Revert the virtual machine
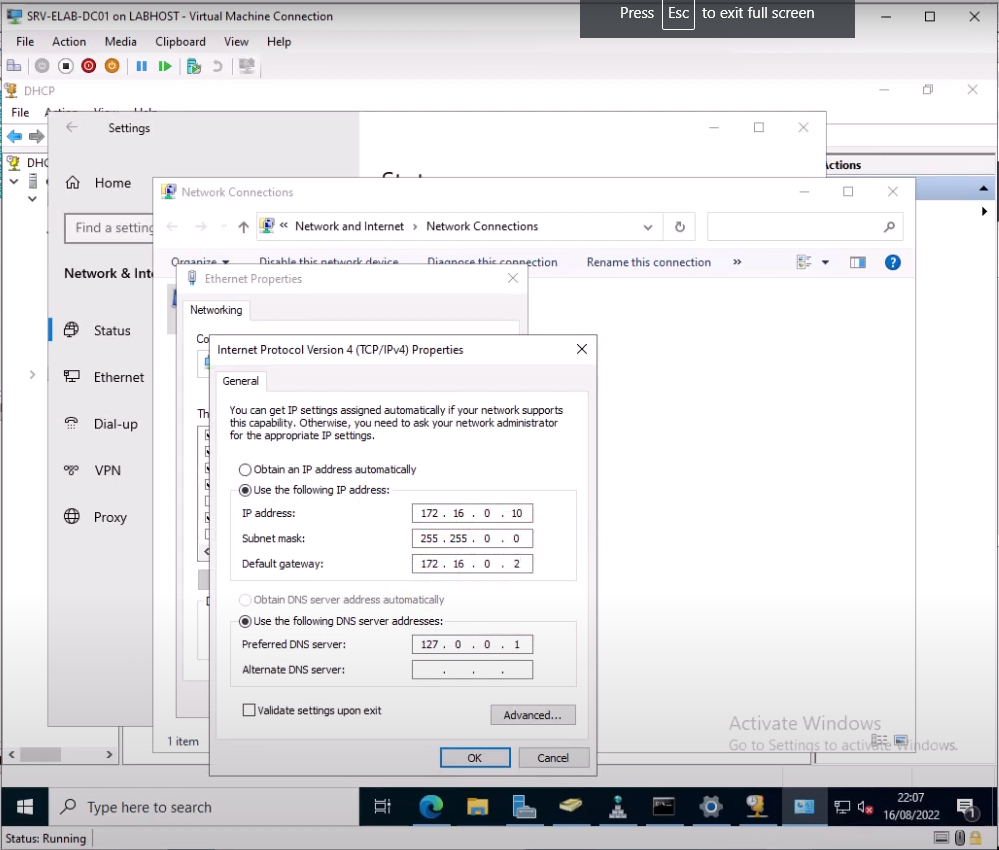999x850 pixels. [218, 66]
